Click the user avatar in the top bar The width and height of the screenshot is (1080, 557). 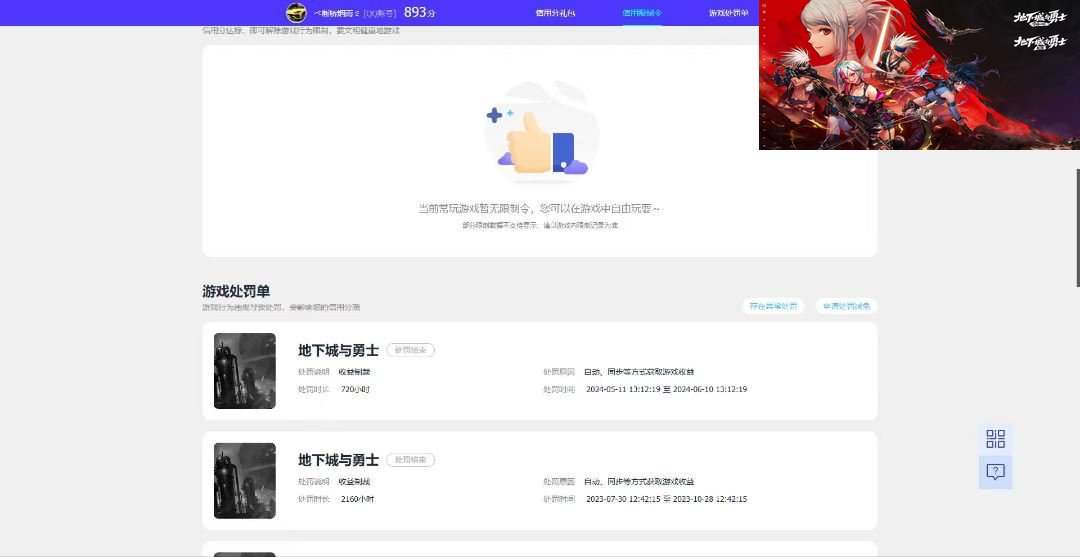tap(296, 12)
